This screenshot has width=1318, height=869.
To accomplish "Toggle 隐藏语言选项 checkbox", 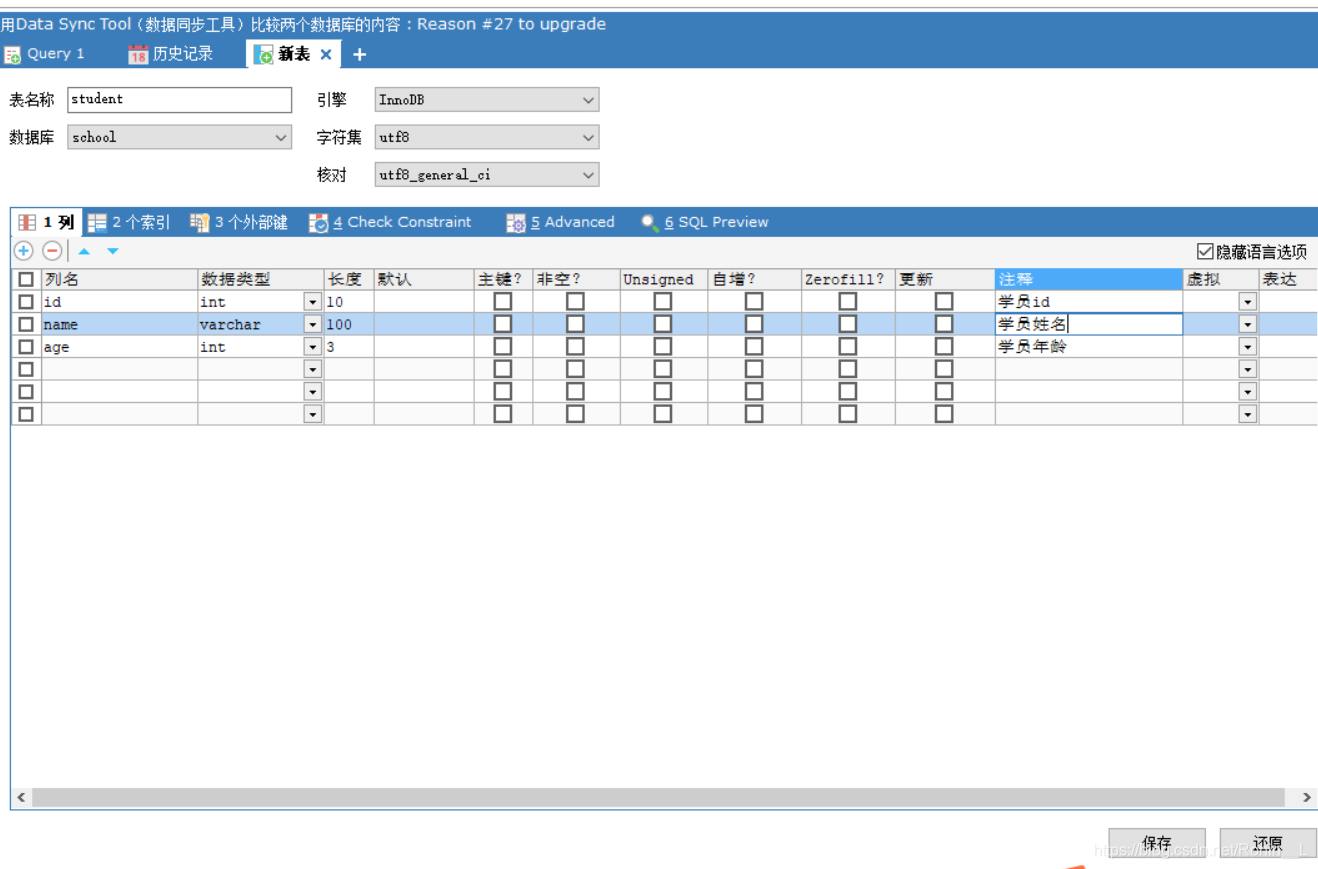I will pyautogui.click(x=1204, y=252).
